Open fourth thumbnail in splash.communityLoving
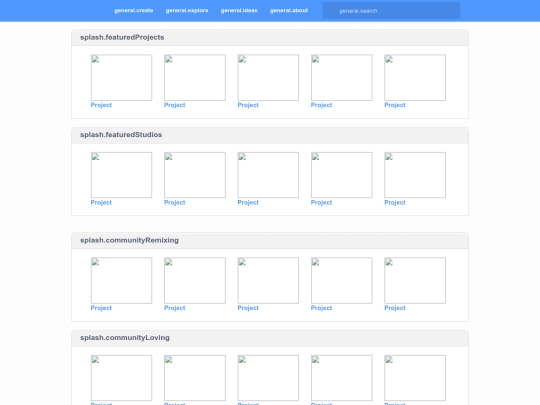Image resolution: width=540 pixels, height=405 pixels. click(342, 378)
